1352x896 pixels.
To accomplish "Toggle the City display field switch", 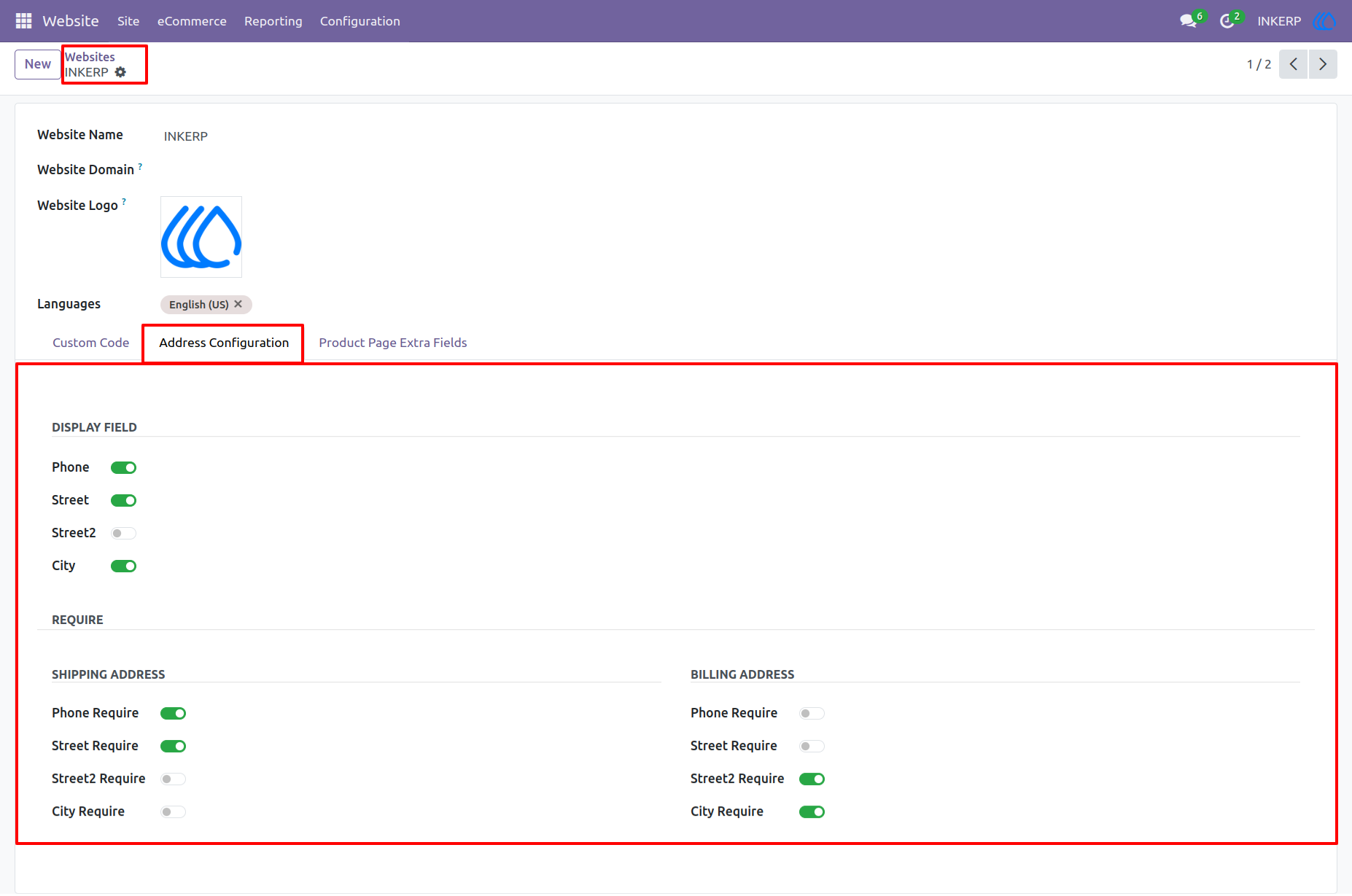I will [123, 566].
